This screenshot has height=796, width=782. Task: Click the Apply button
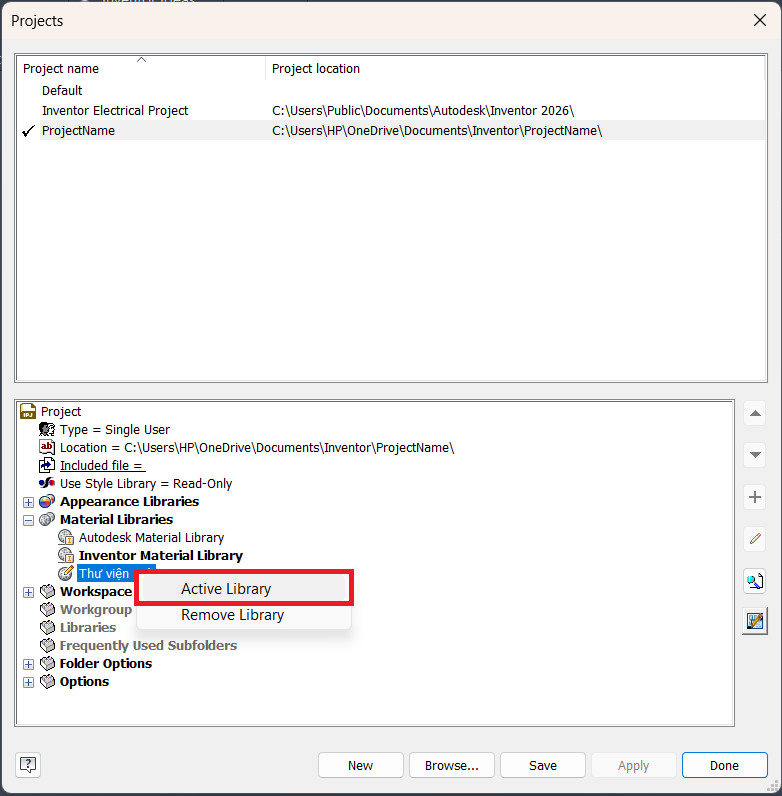[x=633, y=765]
